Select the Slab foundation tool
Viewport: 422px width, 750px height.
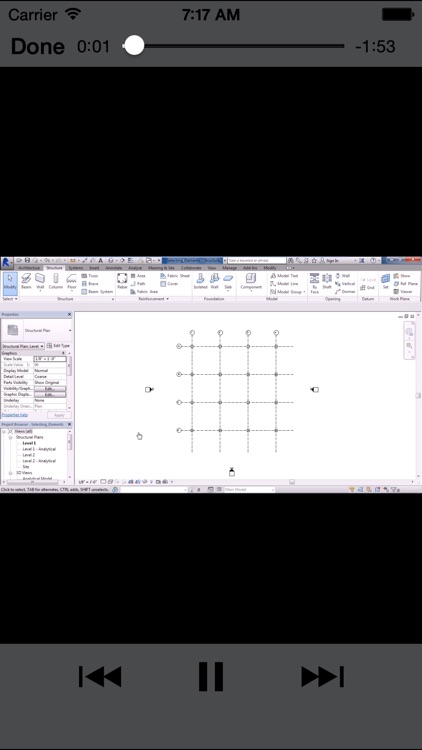[228, 282]
